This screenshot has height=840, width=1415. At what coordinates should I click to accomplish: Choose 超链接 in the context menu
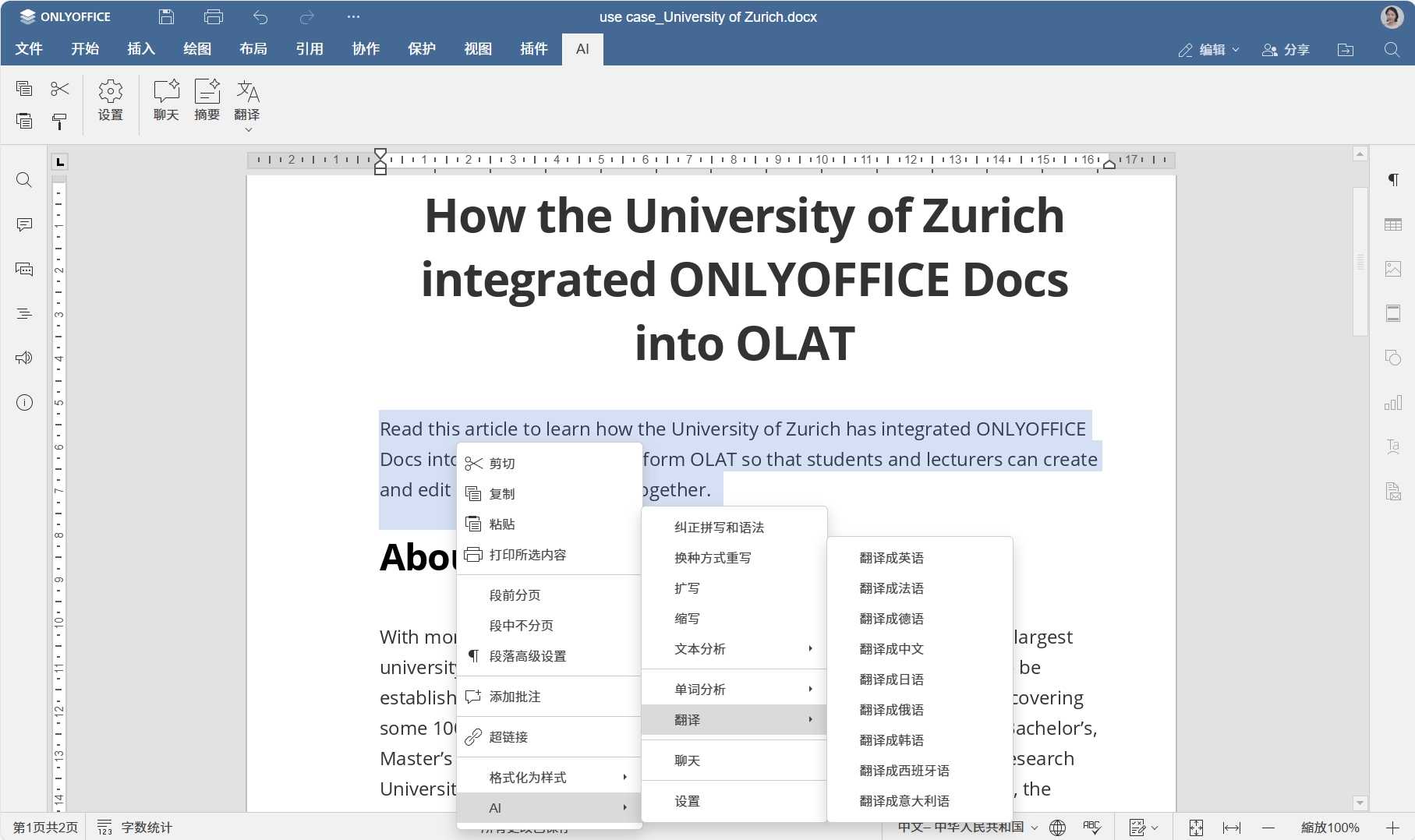[549, 736]
